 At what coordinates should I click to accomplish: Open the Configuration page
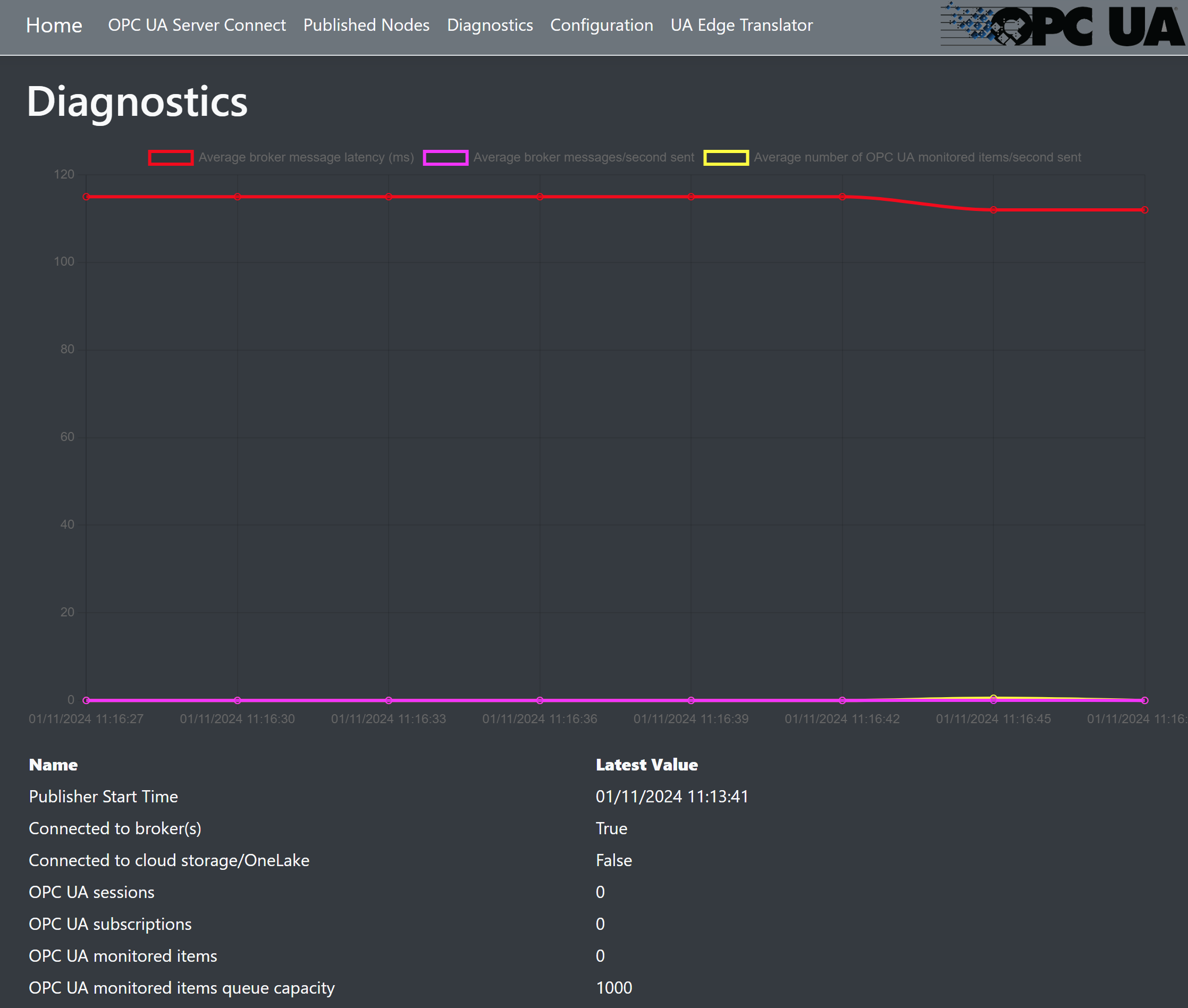(x=601, y=25)
